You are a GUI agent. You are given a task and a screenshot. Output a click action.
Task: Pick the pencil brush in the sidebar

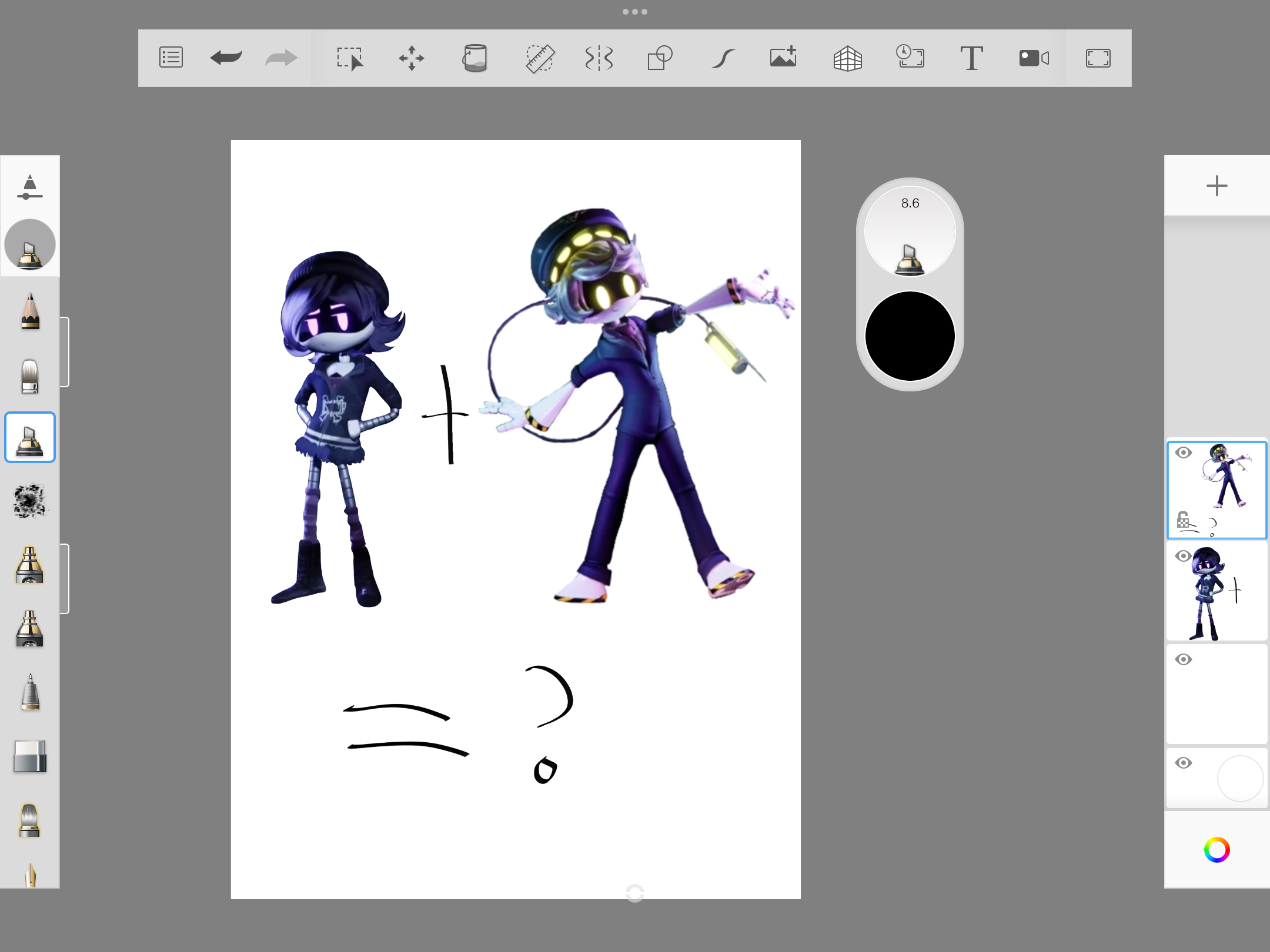click(x=29, y=311)
